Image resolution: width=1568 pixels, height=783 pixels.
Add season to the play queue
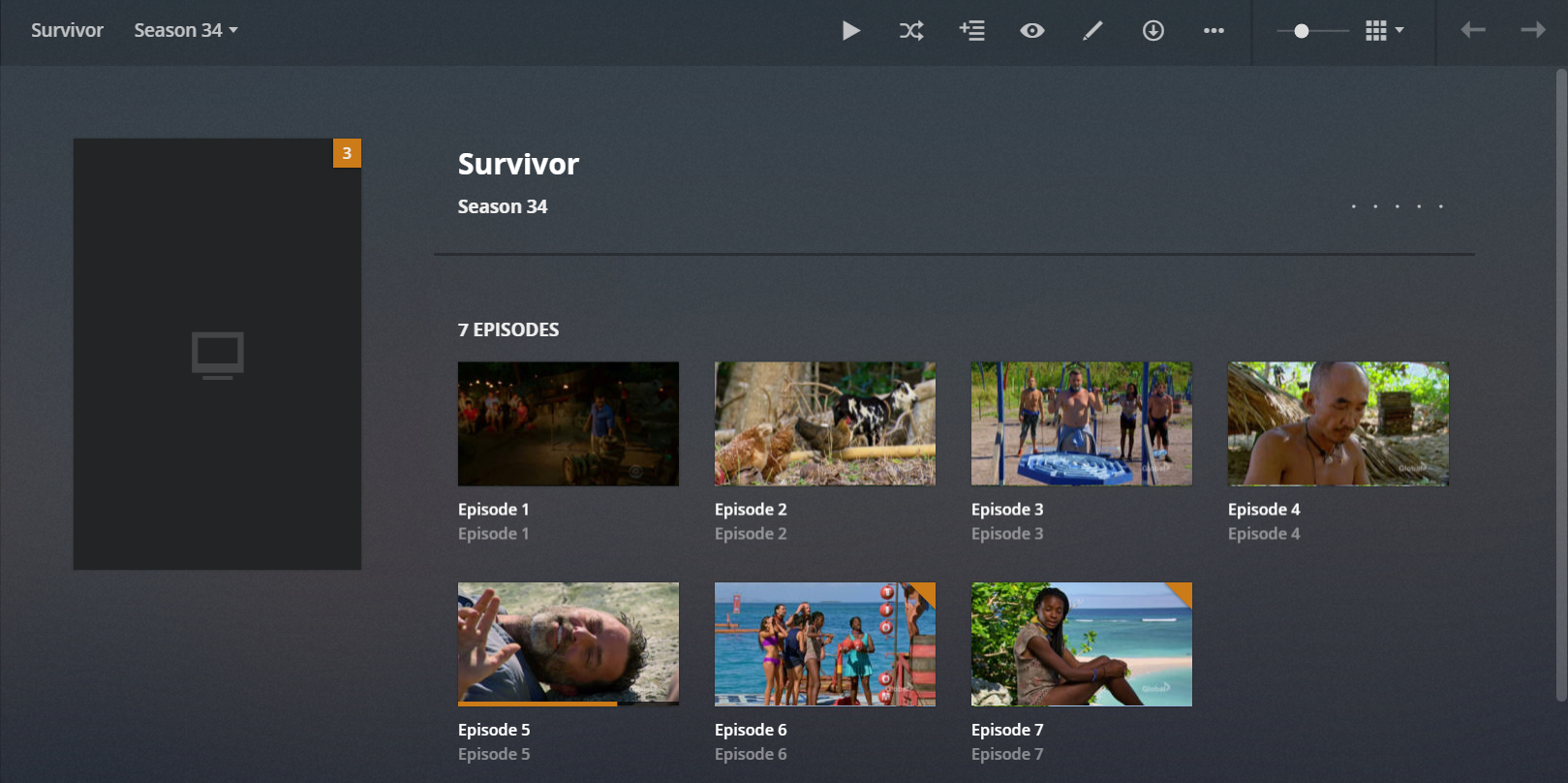tap(971, 31)
